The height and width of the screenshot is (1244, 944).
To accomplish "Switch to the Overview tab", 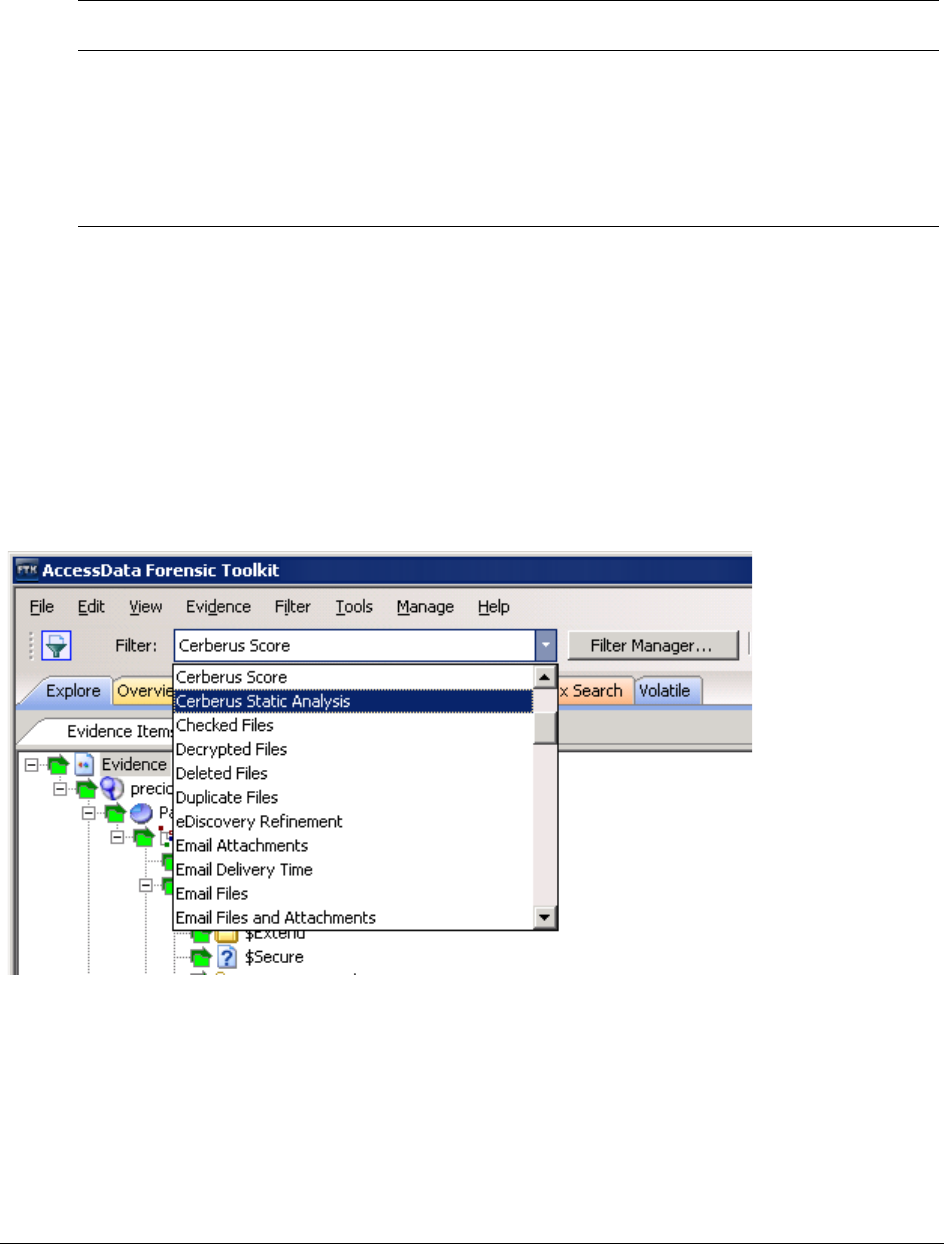I will (x=143, y=691).
